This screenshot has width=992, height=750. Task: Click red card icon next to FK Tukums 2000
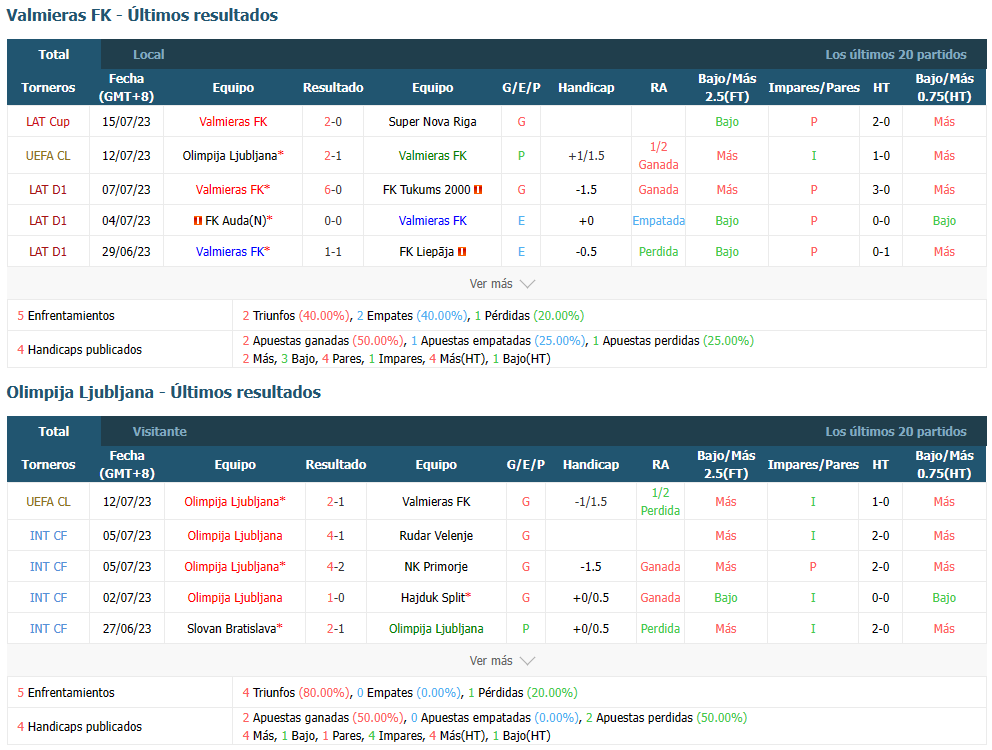(x=478, y=190)
